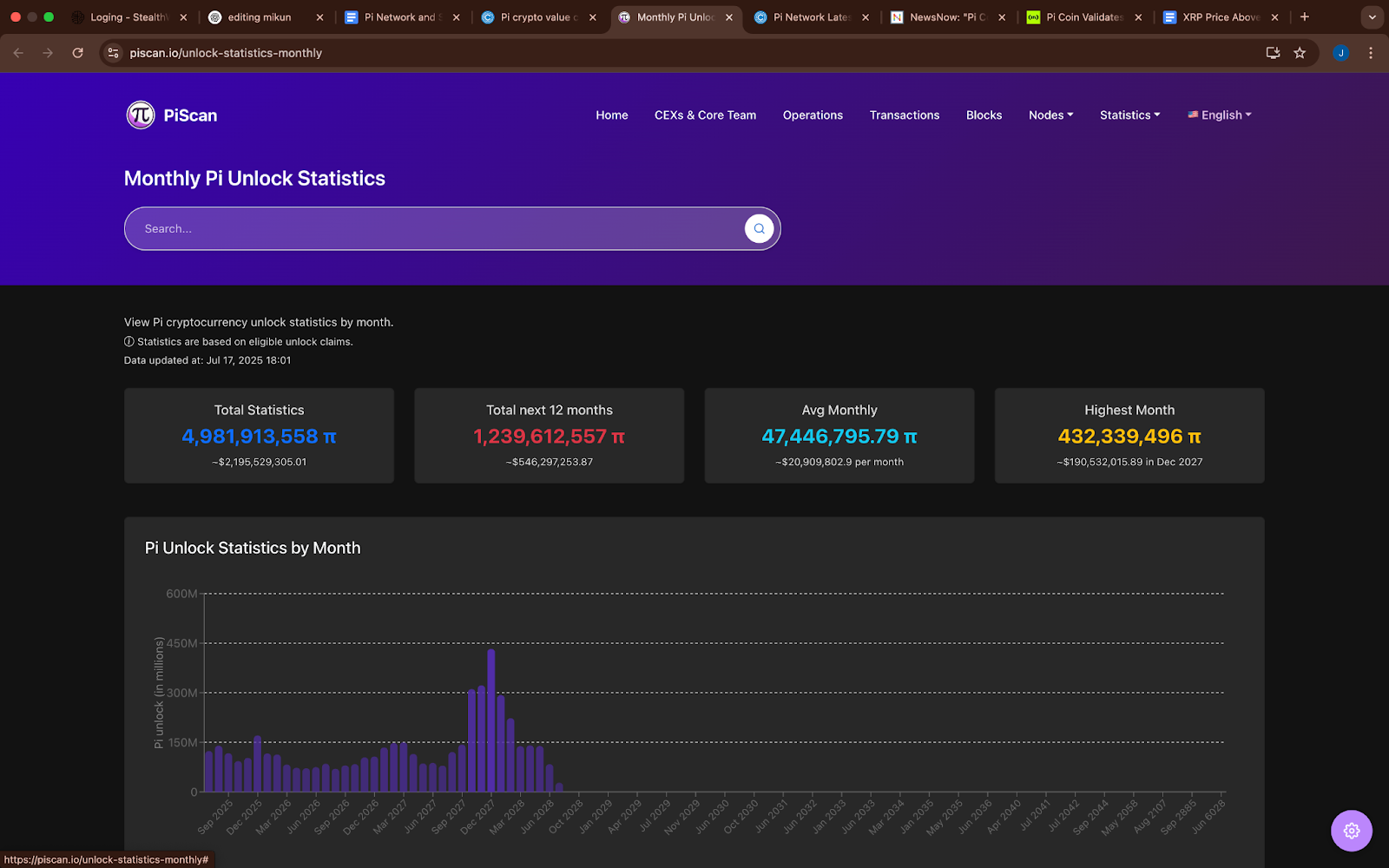This screenshot has height=868, width=1389.
Task: Switch to the XRP Price Above tab
Action: tap(1220, 17)
